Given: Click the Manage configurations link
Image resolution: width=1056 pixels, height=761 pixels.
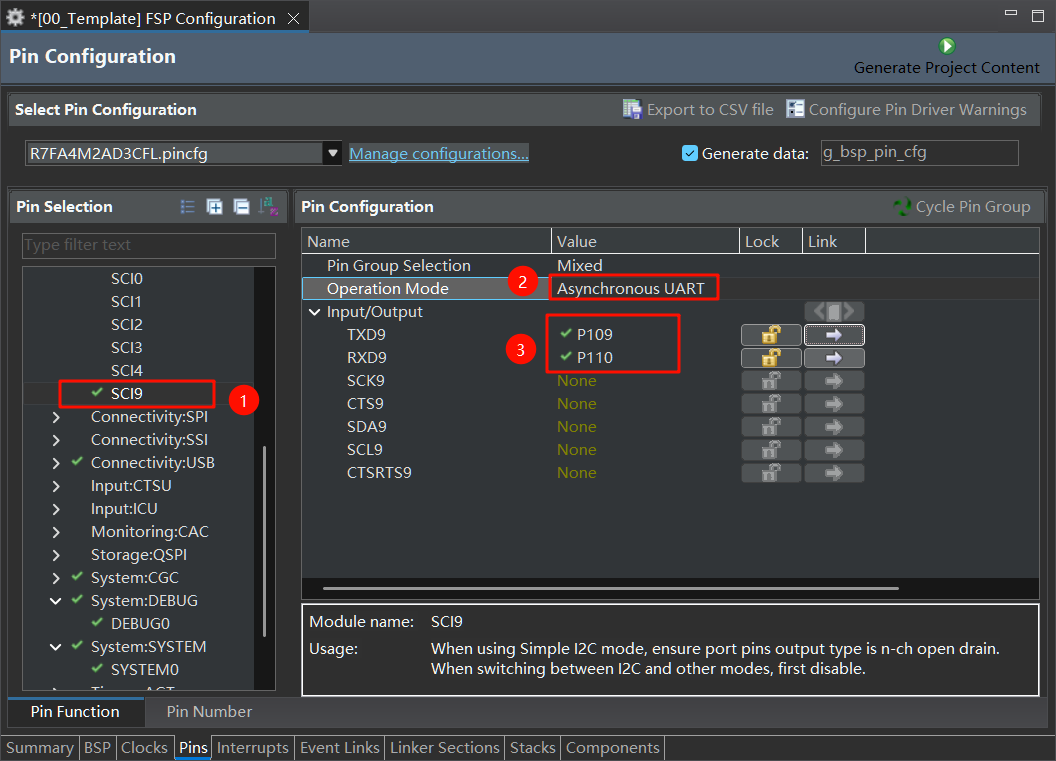Looking at the screenshot, I should tap(438, 154).
